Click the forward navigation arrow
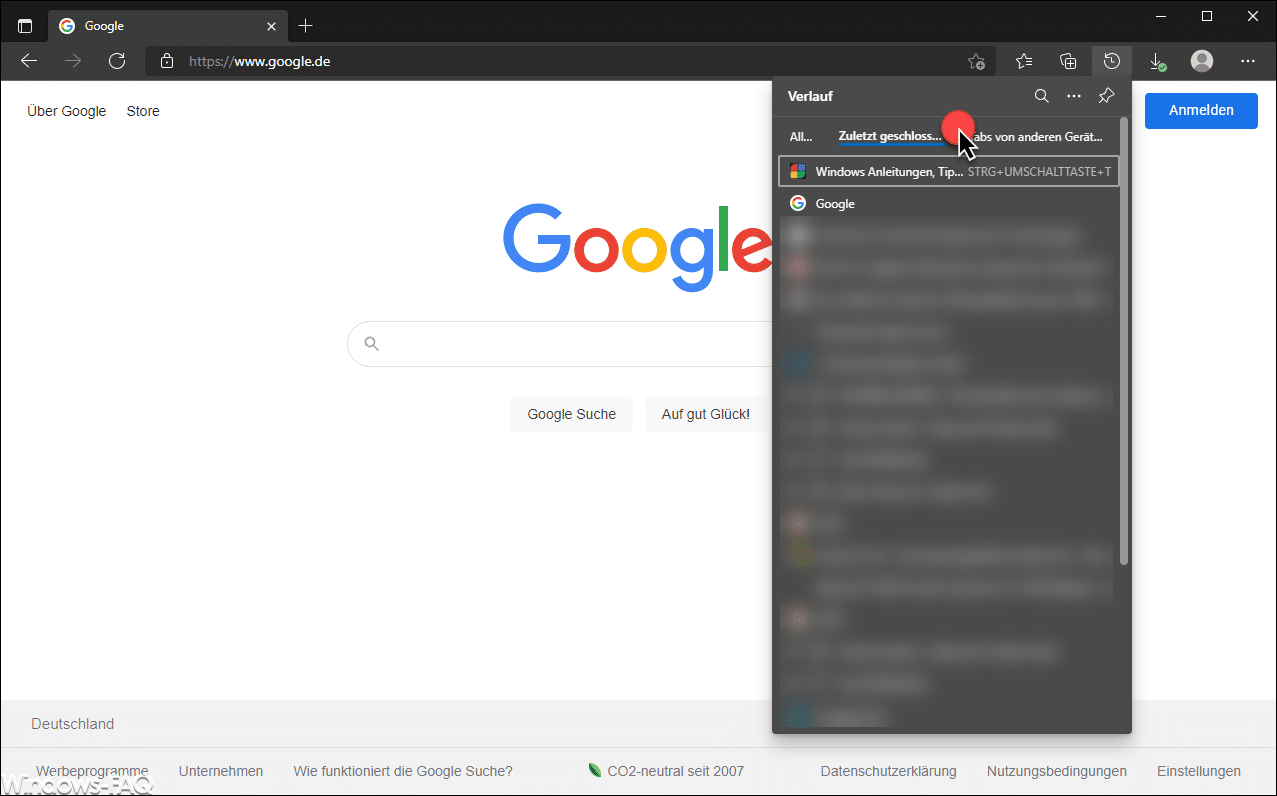Screen dimensions: 1277x796 pyautogui.click(x=73, y=61)
